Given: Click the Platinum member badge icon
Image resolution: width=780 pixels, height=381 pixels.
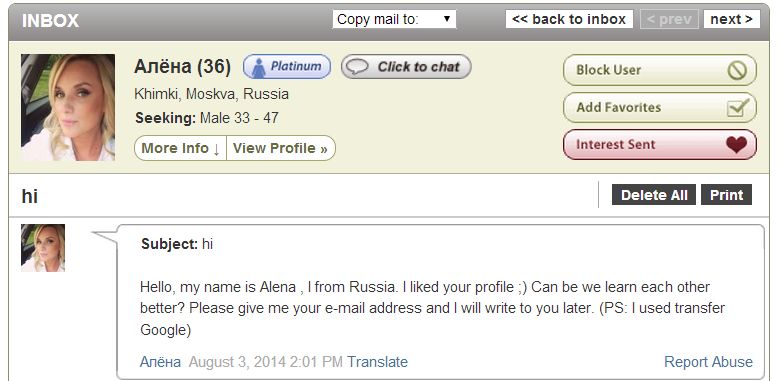Looking at the screenshot, I should point(258,67).
